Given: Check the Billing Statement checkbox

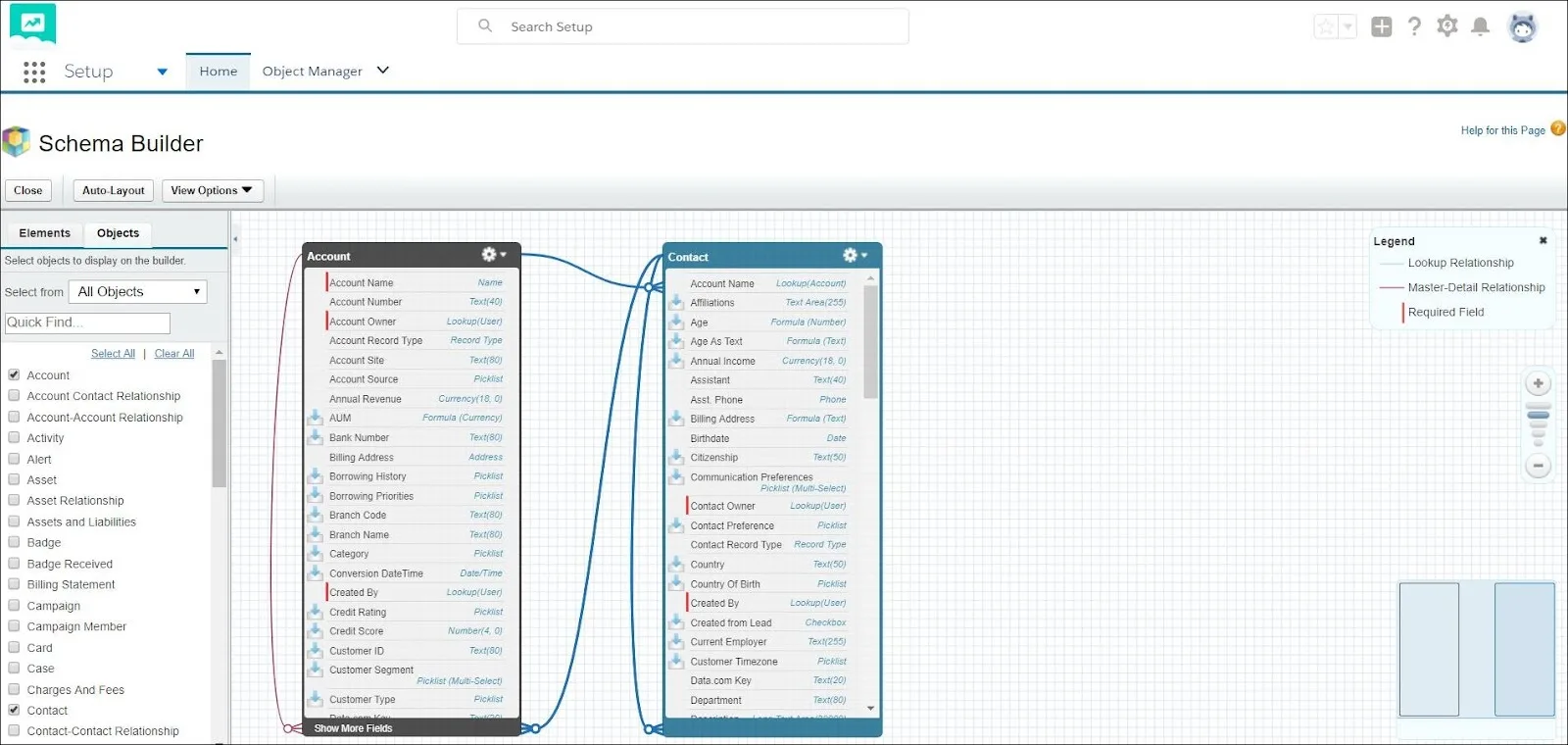Looking at the screenshot, I should [14, 584].
